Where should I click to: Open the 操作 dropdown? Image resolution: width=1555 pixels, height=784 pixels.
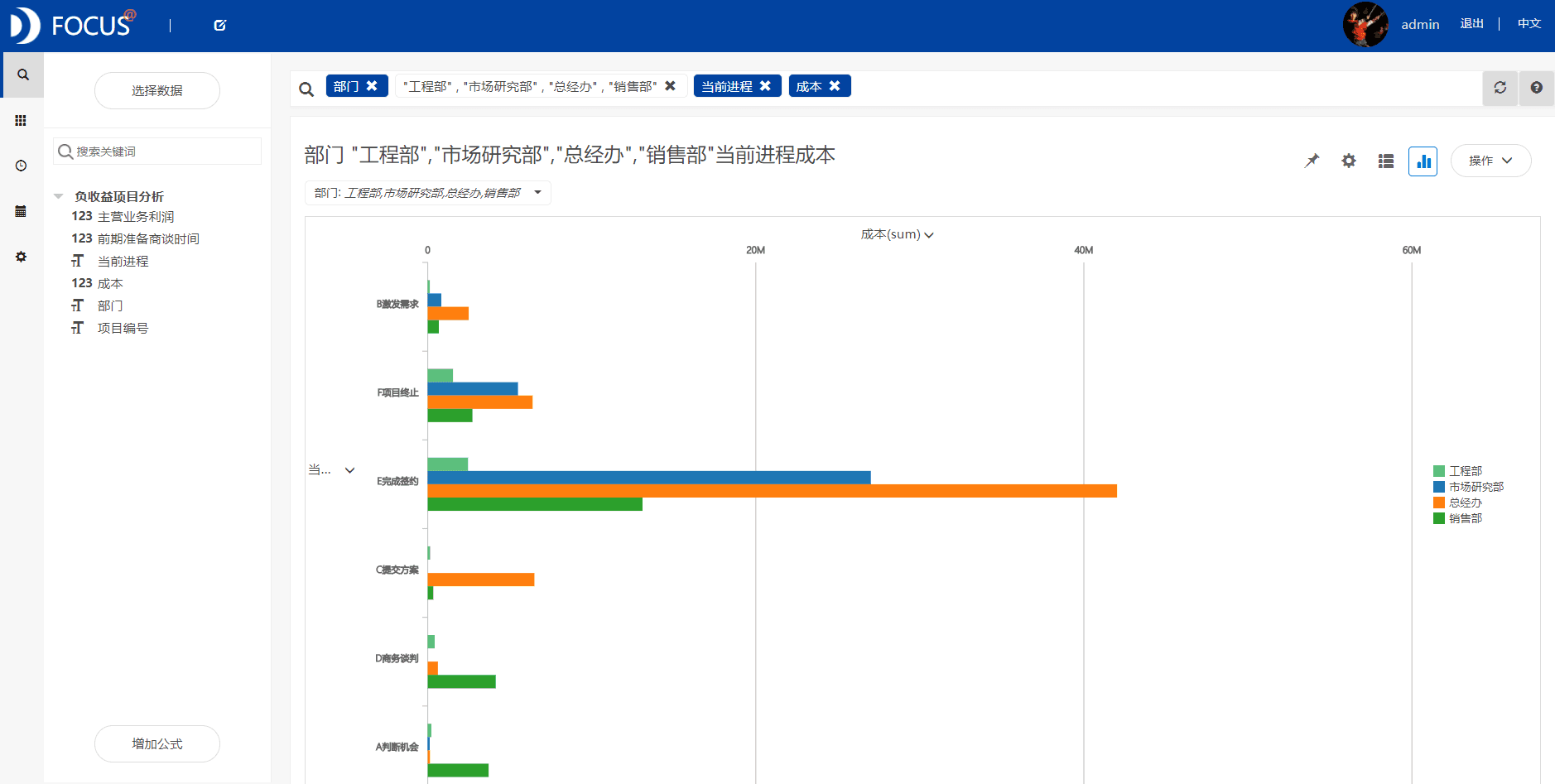[1490, 161]
